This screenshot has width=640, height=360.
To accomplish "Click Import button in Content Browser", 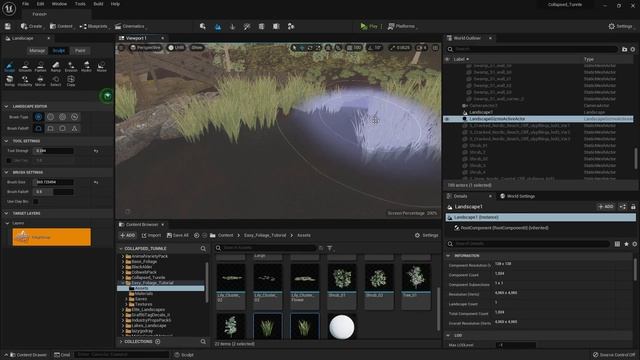I will [x=151, y=236].
